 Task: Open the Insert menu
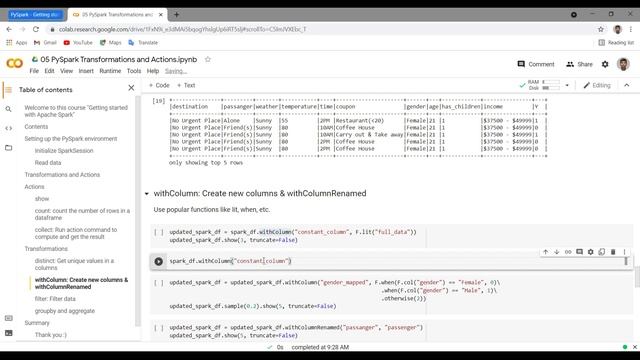coord(86,71)
